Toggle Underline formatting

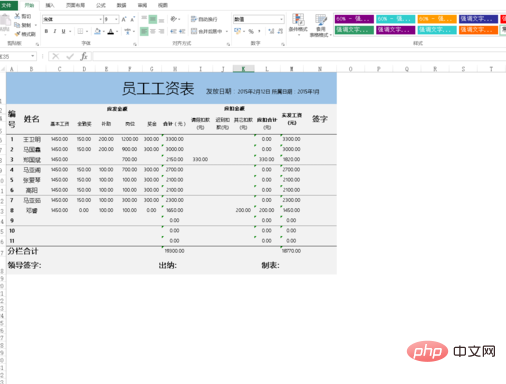[63, 31]
